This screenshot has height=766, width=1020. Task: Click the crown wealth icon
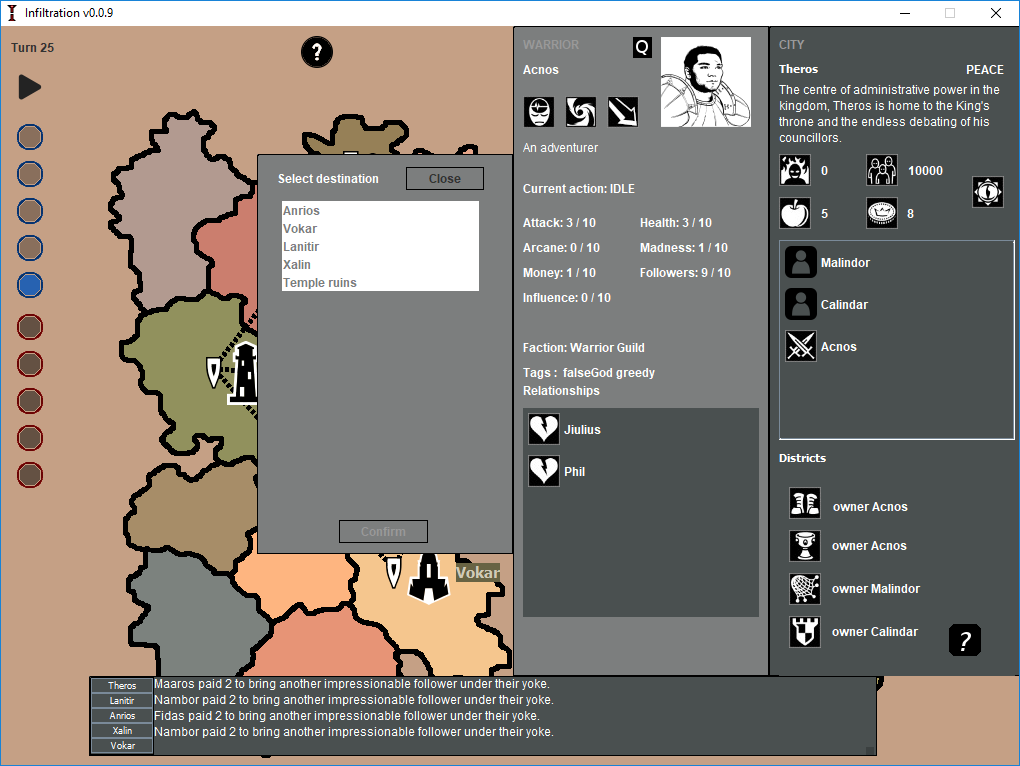point(881,213)
